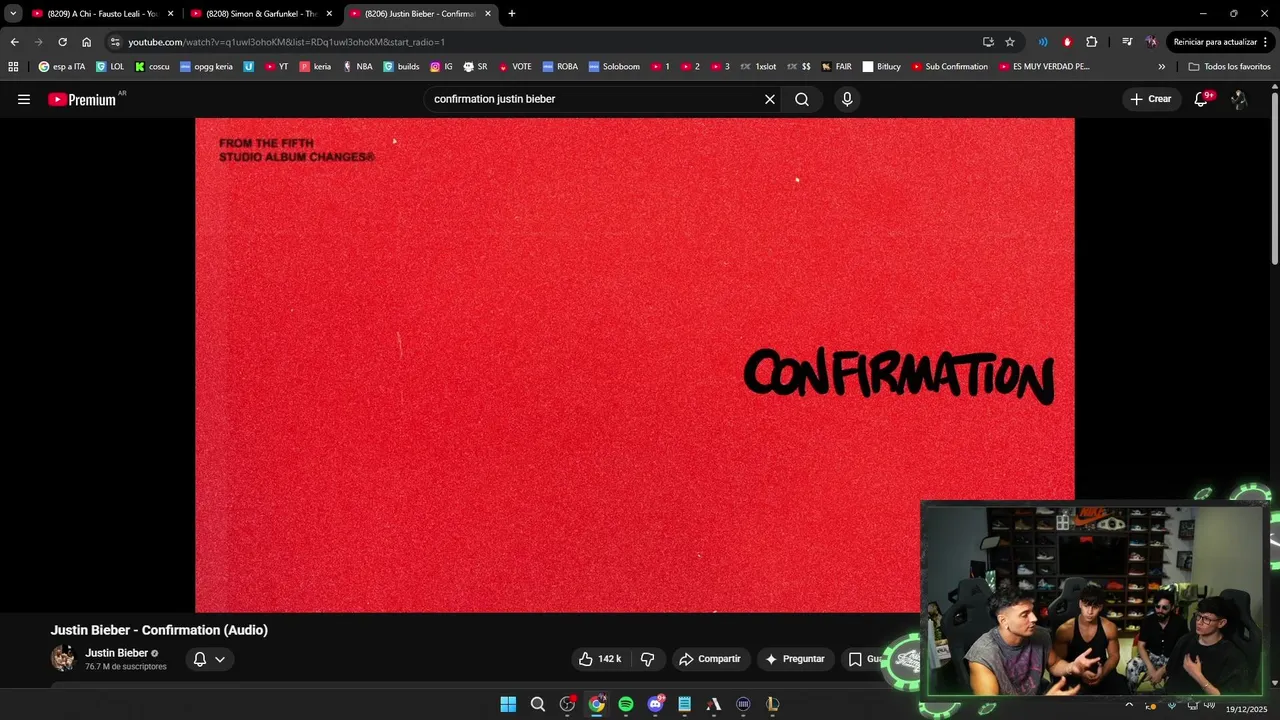Open the tab search dropdown arrow
This screenshot has height=720, width=1280.
pos(13,14)
